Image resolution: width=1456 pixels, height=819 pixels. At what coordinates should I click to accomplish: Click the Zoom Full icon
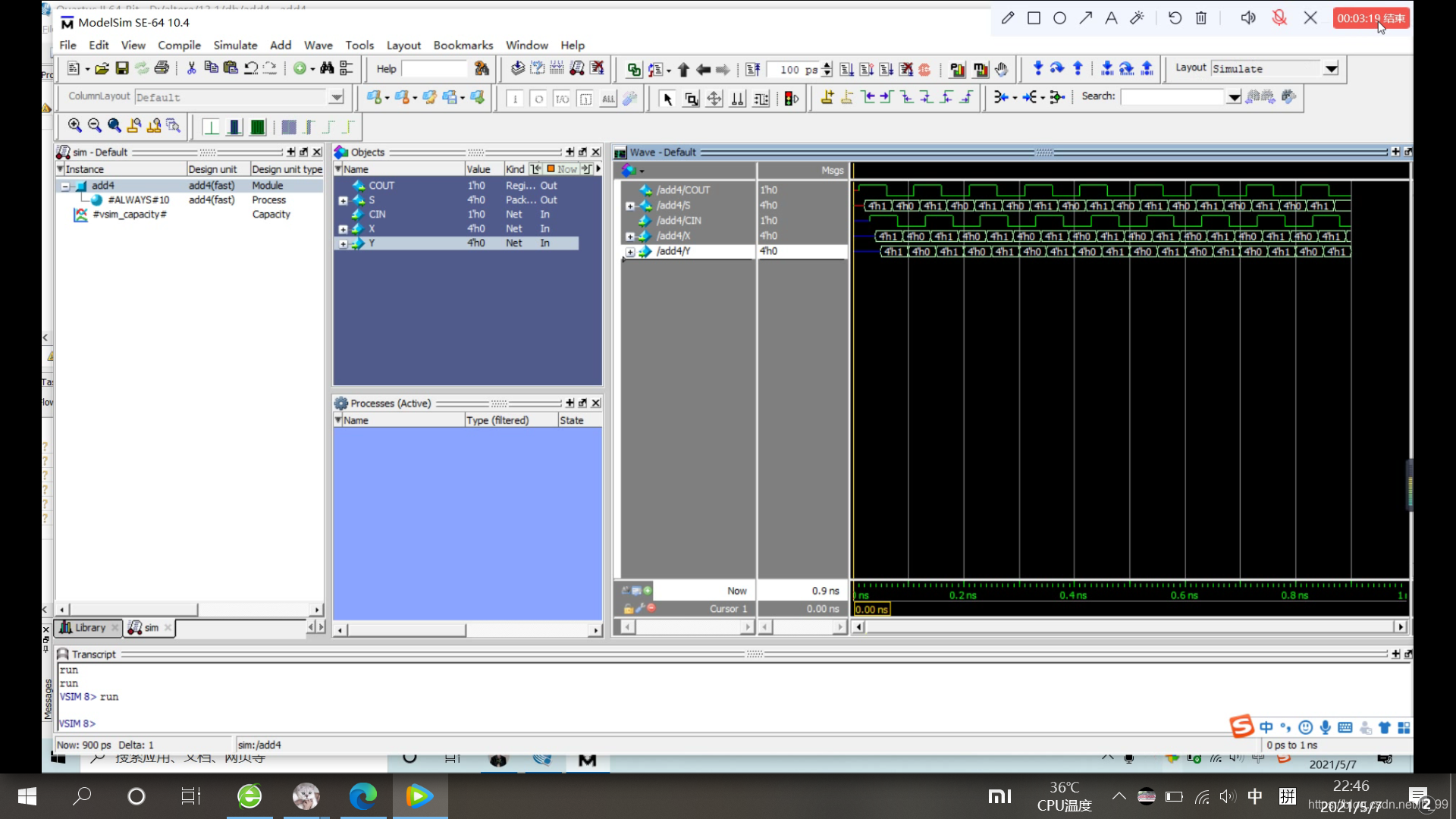[114, 125]
